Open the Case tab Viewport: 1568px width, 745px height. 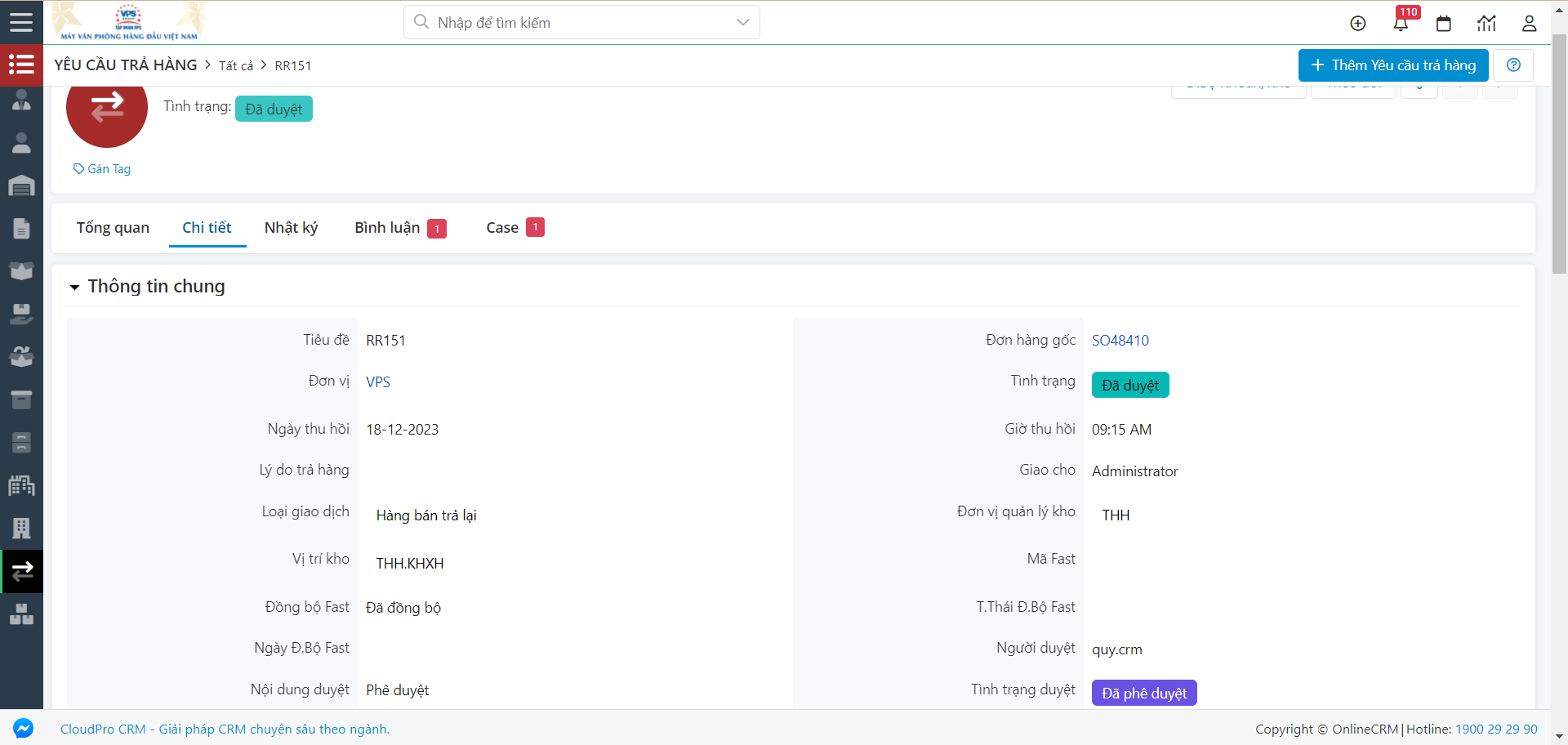[514, 228]
